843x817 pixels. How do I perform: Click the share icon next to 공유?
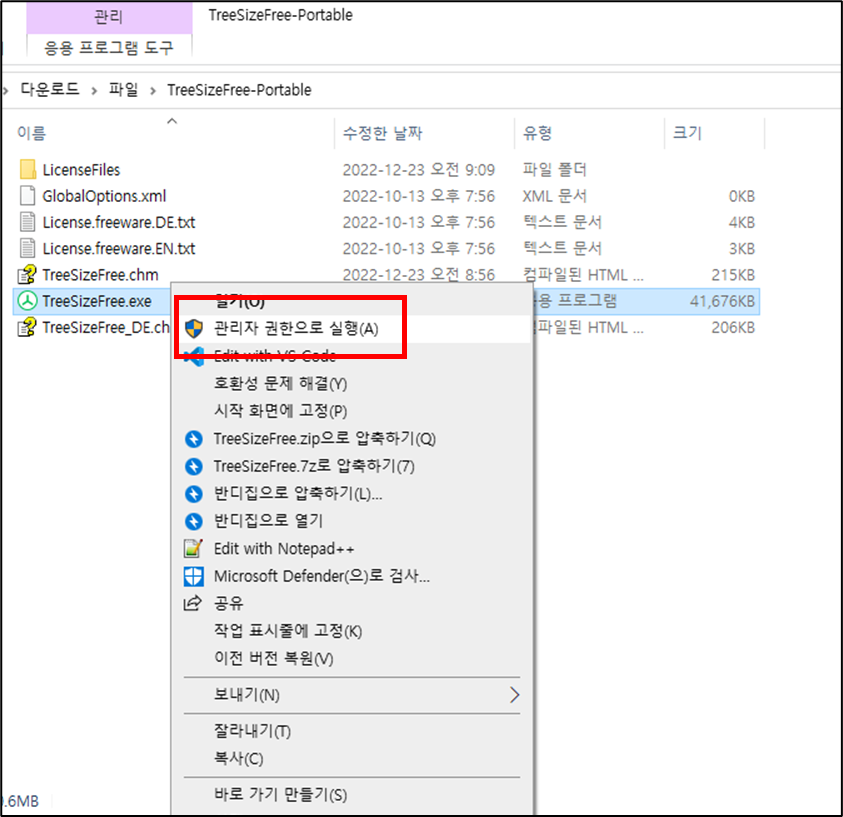pos(193,603)
